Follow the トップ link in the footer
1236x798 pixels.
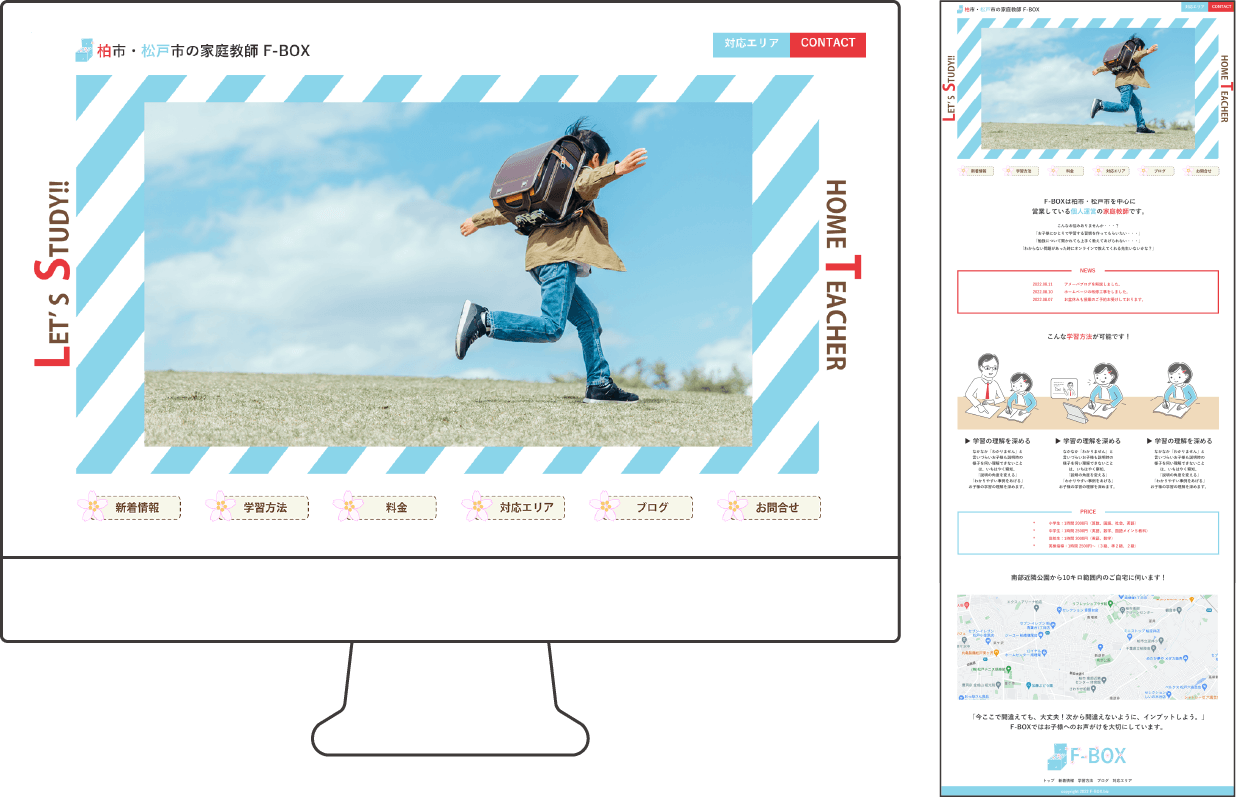pyautogui.click(x=1048, y=780)
